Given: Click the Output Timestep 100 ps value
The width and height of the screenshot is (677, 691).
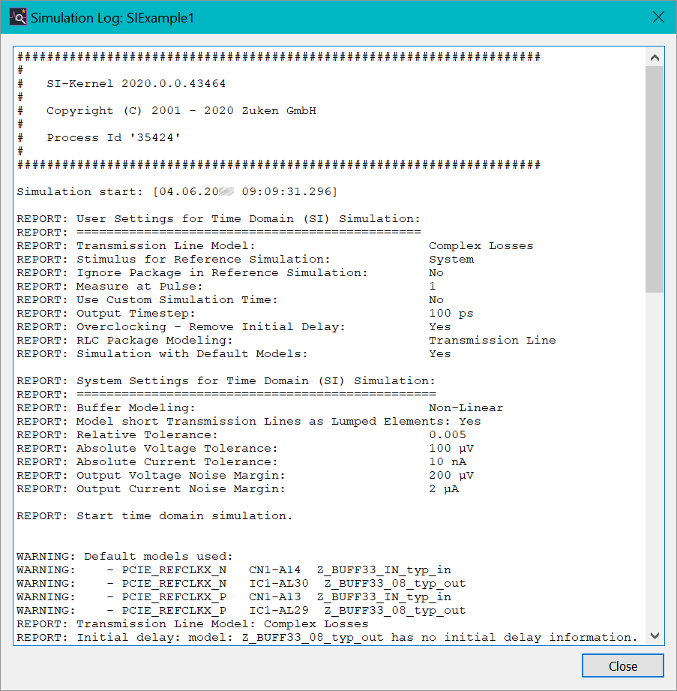Looking at the screenshot, I should click(x=450, y=313).
